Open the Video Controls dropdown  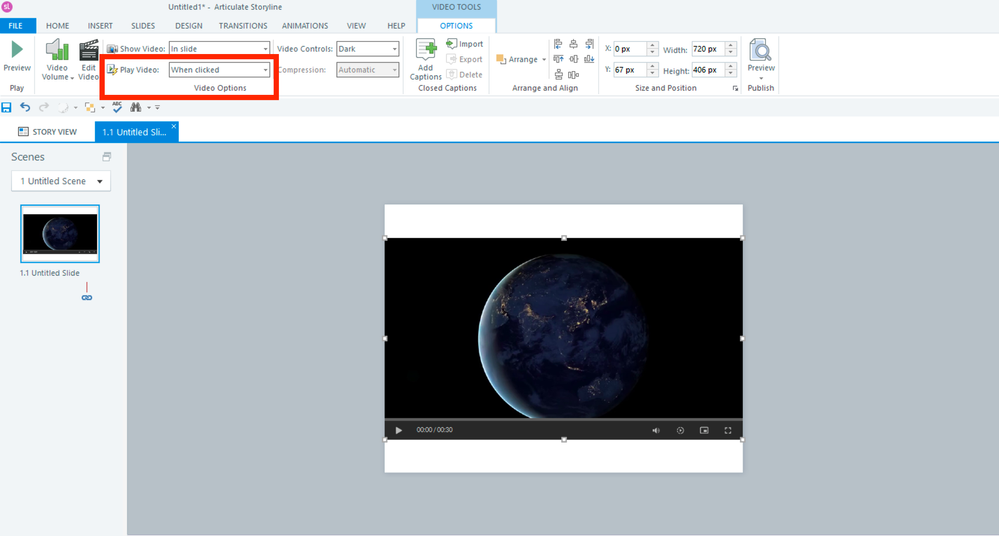point(367,48)
